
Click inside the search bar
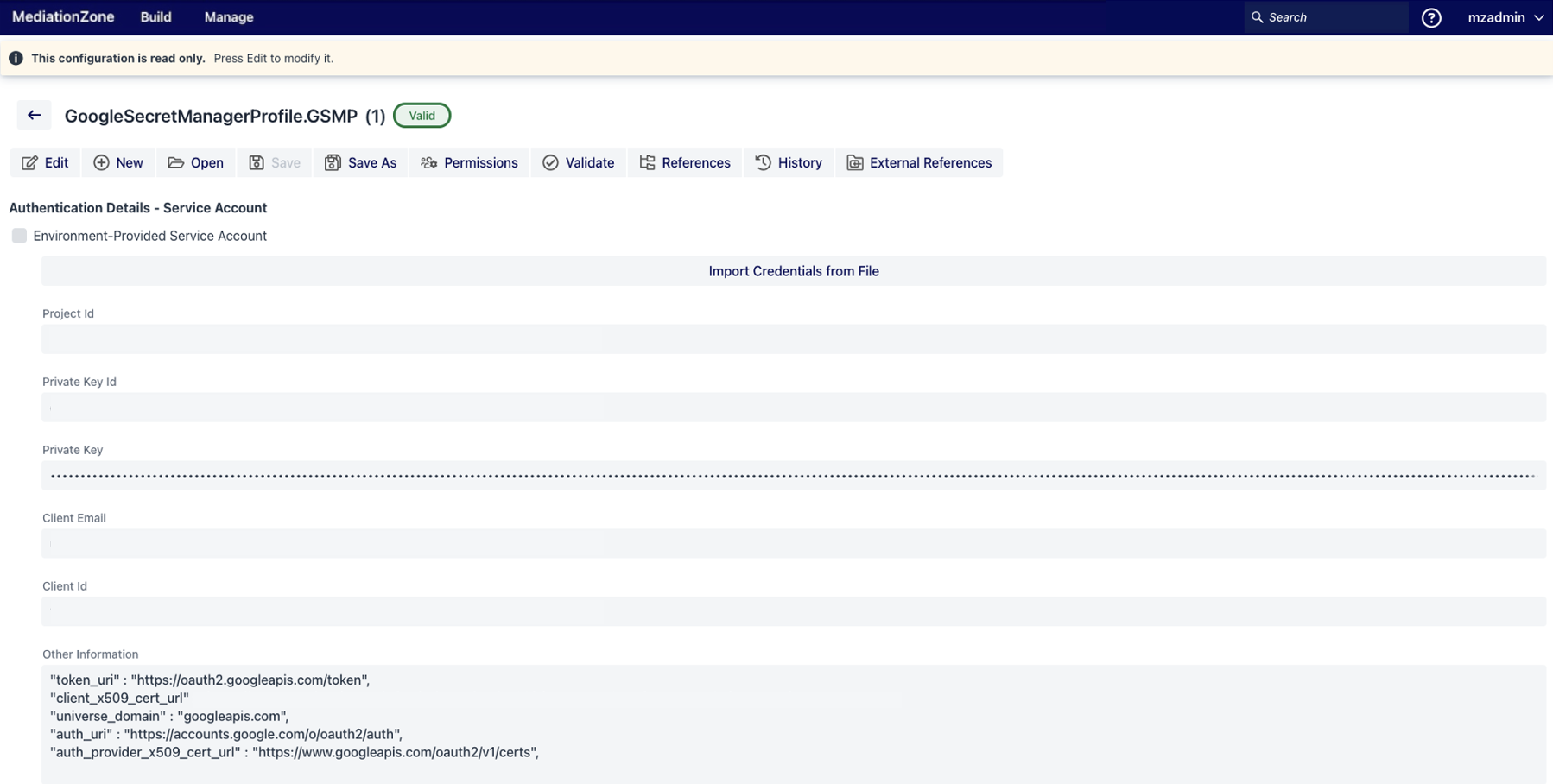[x=1327, y=16]
